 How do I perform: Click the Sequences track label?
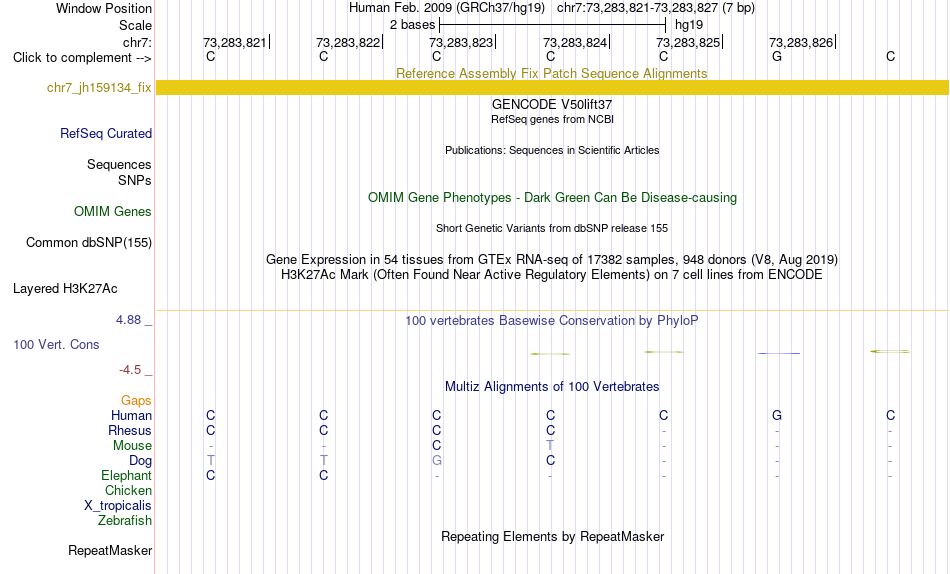coord(119,164)
